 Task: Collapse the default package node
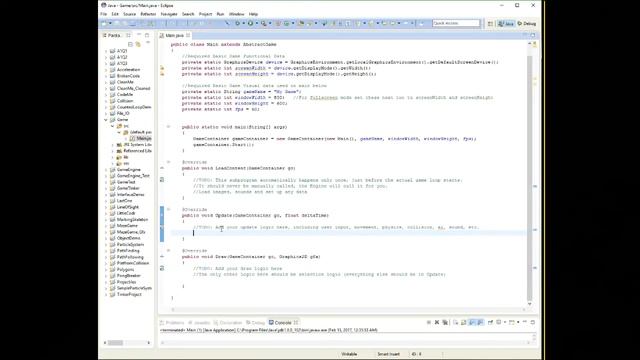point(119,132)
